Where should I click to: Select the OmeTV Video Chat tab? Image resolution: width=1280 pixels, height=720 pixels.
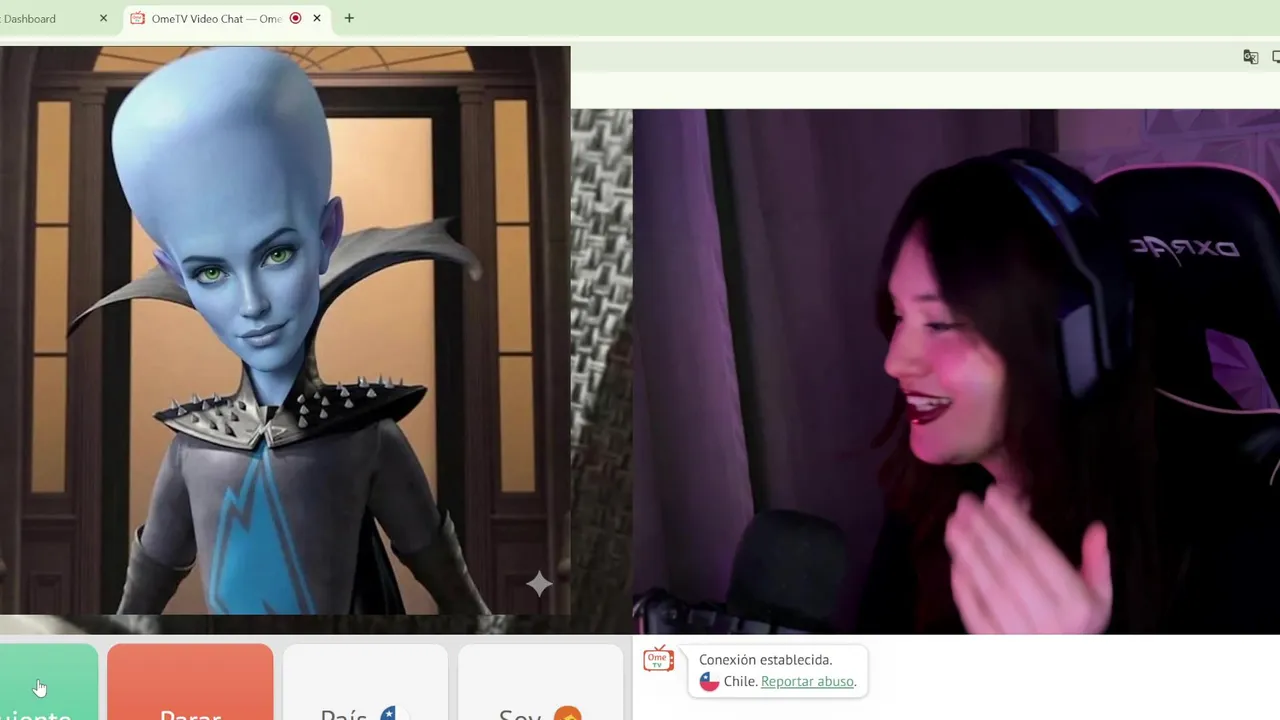click(227, 18)
